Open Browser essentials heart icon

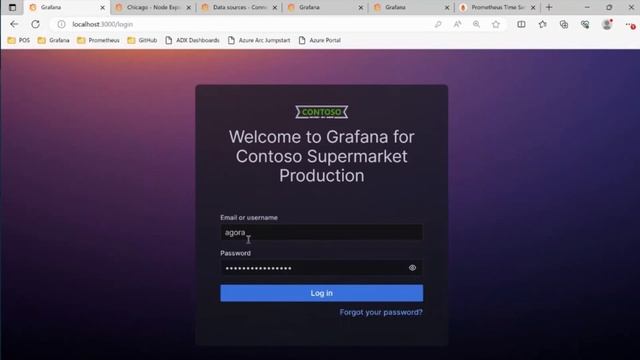coord(585,24)
